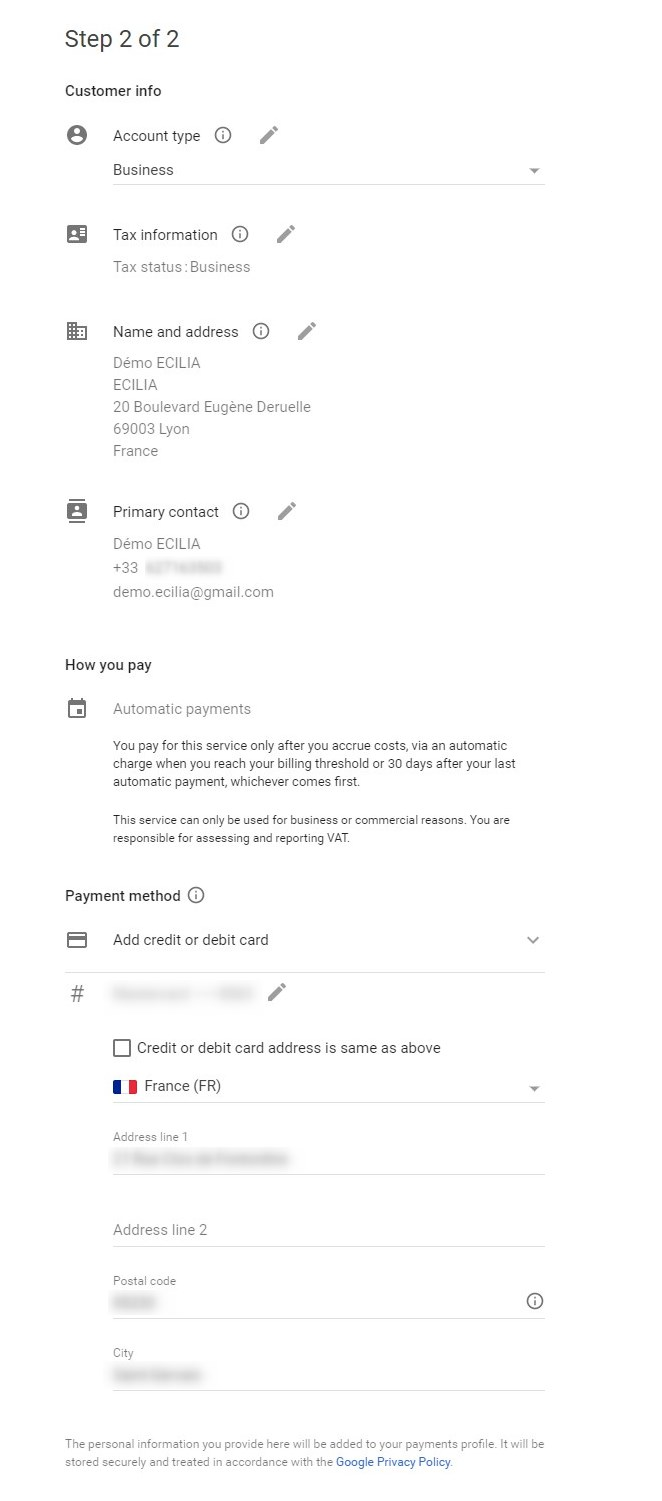This screenshot has height=1501, width=662.
Task: Edit the blurred card number
Action: pos(277,992)
